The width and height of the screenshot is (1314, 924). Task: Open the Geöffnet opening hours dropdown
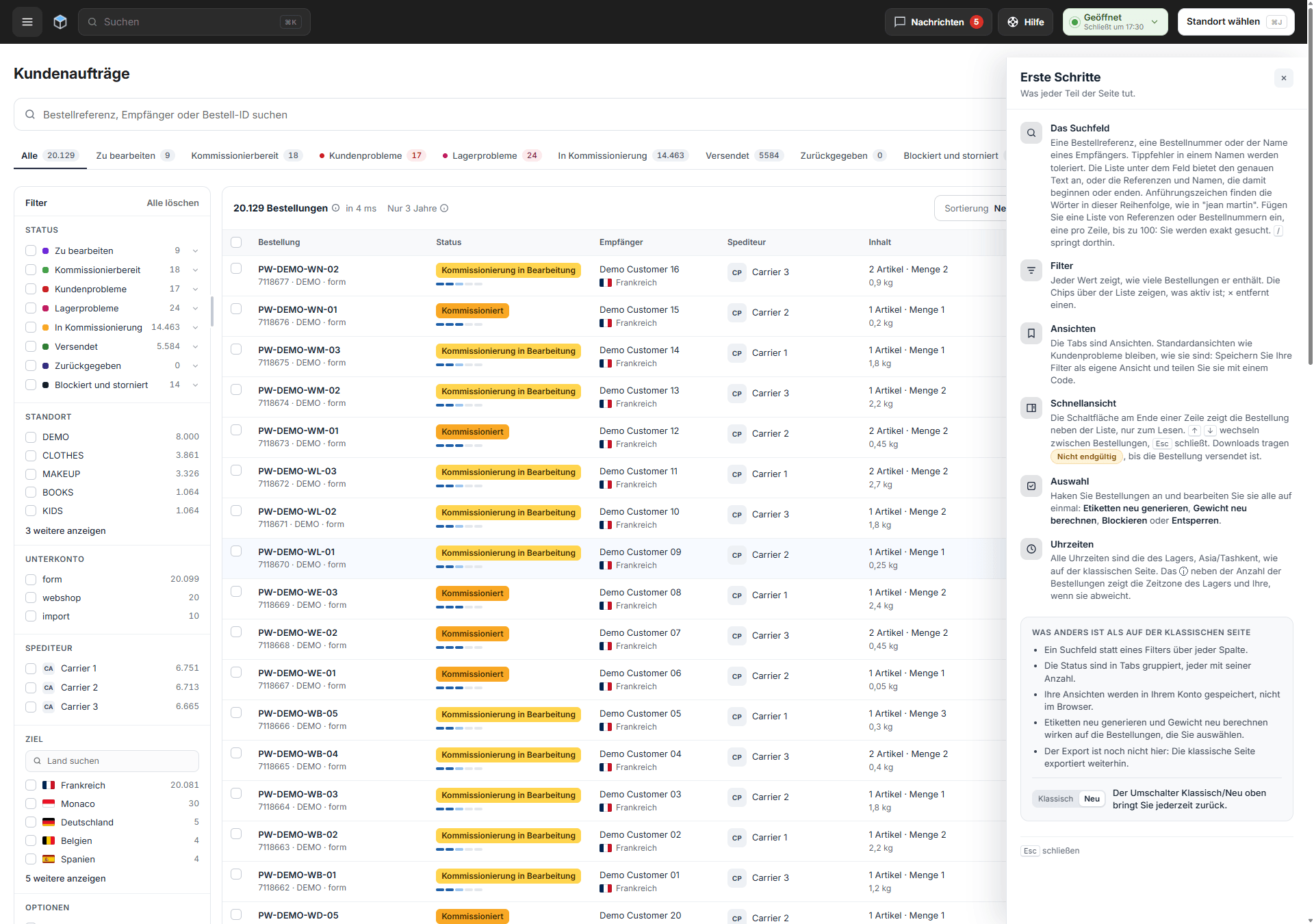[1115, 22]
